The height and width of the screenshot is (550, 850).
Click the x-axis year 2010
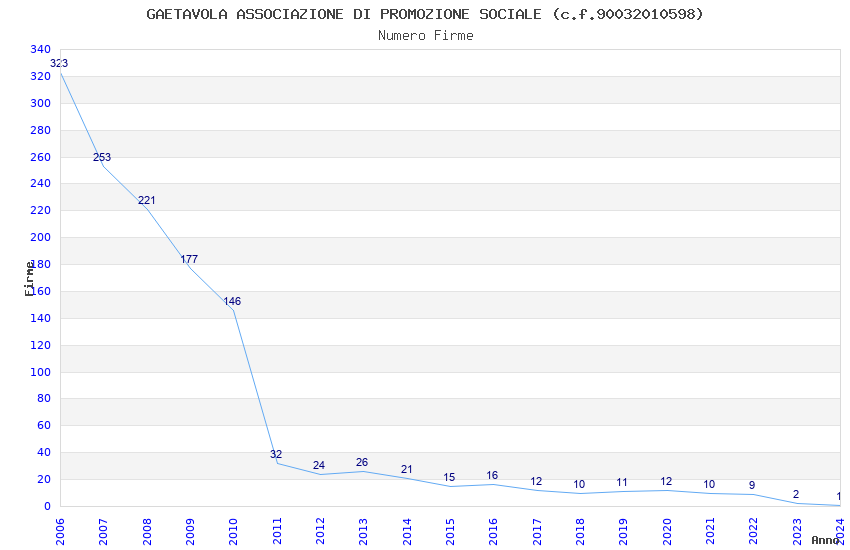point(233,532)
